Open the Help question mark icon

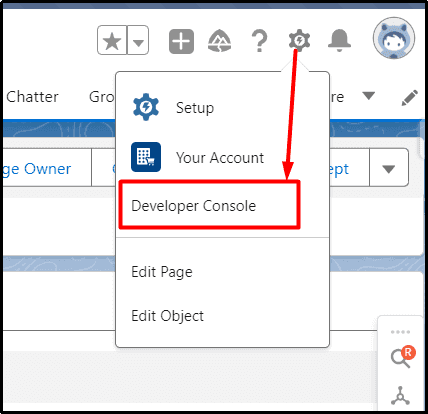(259, 41)
